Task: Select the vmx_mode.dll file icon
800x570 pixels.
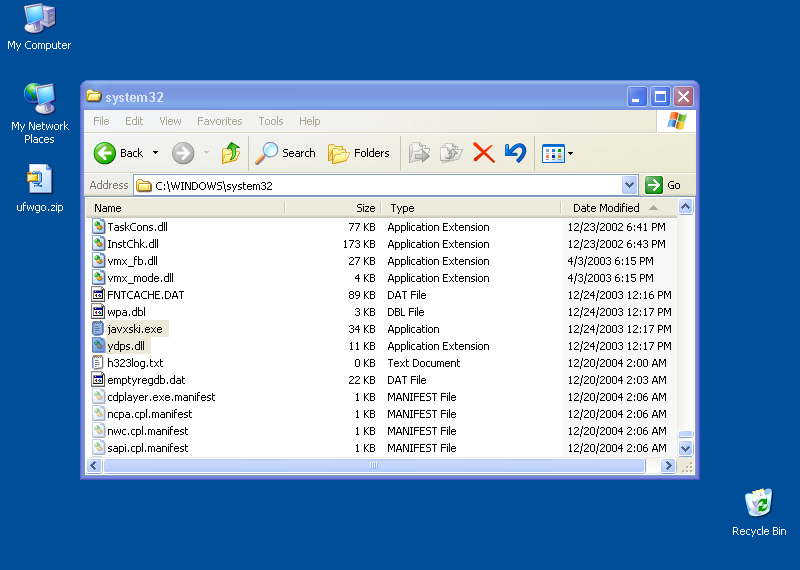Action: tap(98, 278)
